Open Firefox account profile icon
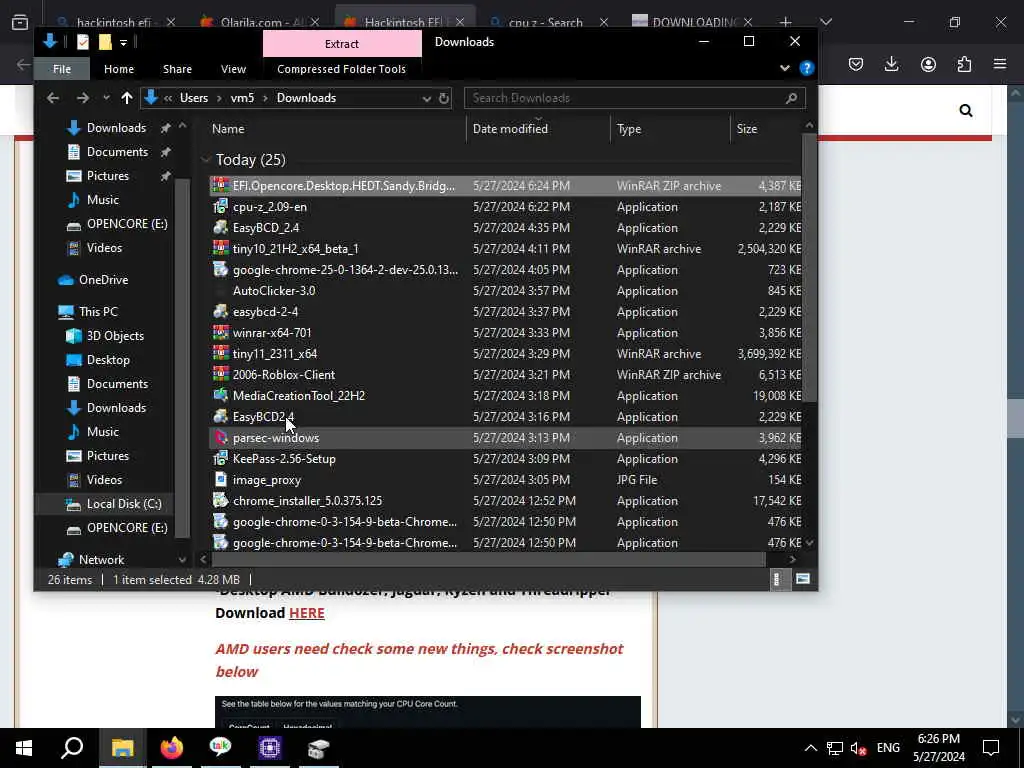This screenshot has height=768, width=1024. 928,64
